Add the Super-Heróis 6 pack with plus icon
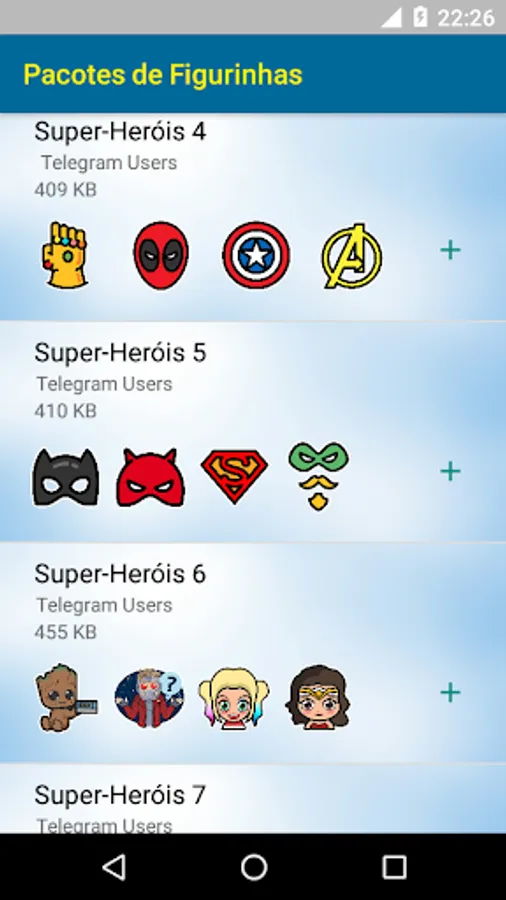 tap(450, 693)
